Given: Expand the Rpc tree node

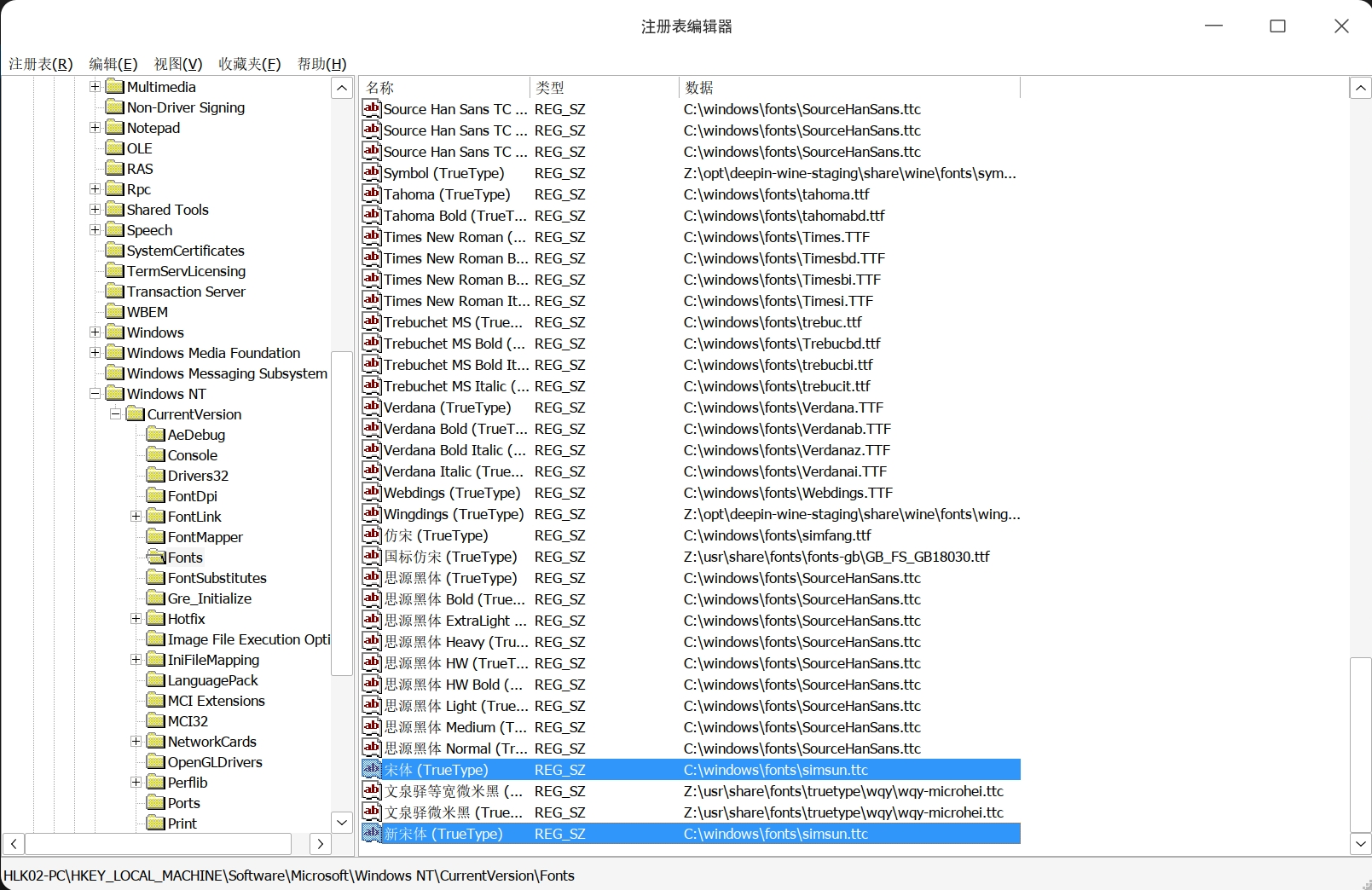Looking at the screenshot, I should [x=95, y=188].
